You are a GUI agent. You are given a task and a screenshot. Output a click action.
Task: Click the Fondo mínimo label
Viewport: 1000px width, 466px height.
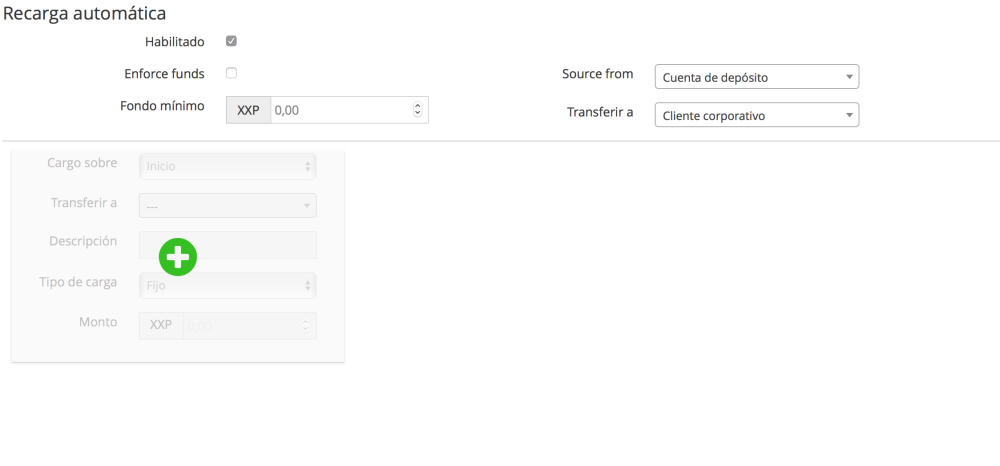coord(162,105)
